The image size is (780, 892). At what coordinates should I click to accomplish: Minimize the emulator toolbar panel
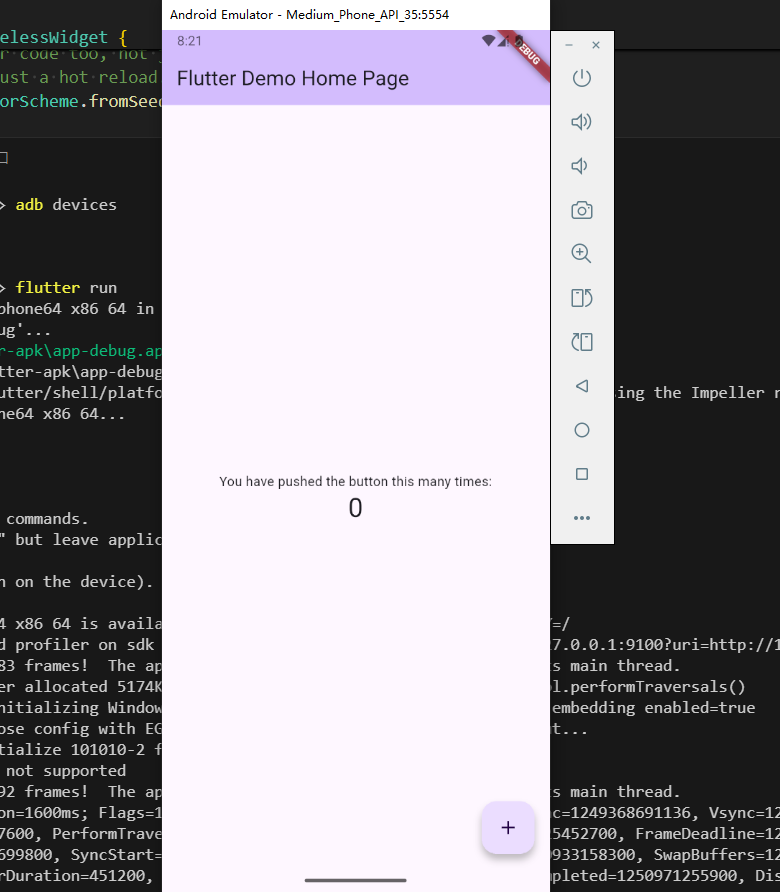[x=569, y=45]
